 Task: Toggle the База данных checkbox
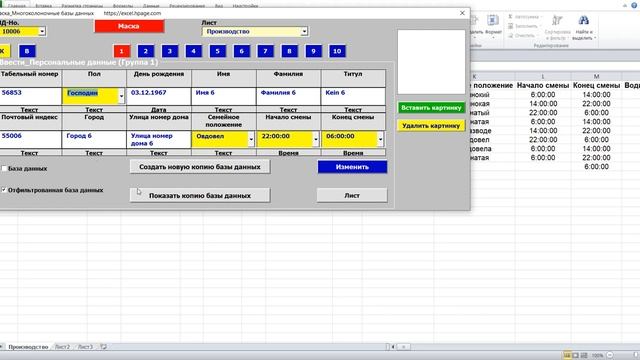point(4,168)
